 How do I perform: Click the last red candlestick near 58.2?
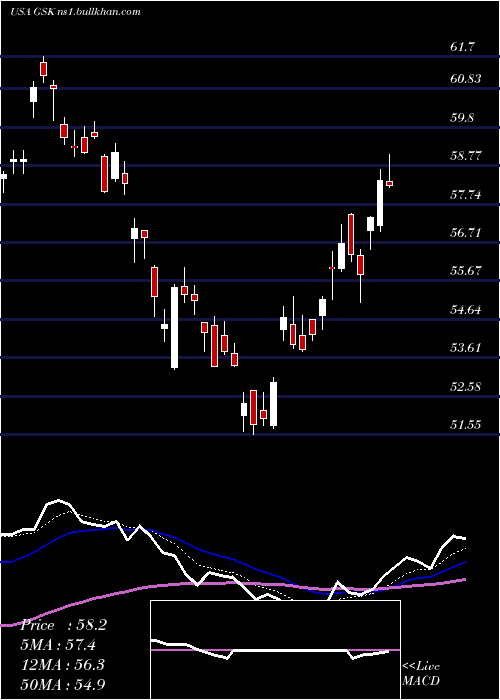point(389,183)
